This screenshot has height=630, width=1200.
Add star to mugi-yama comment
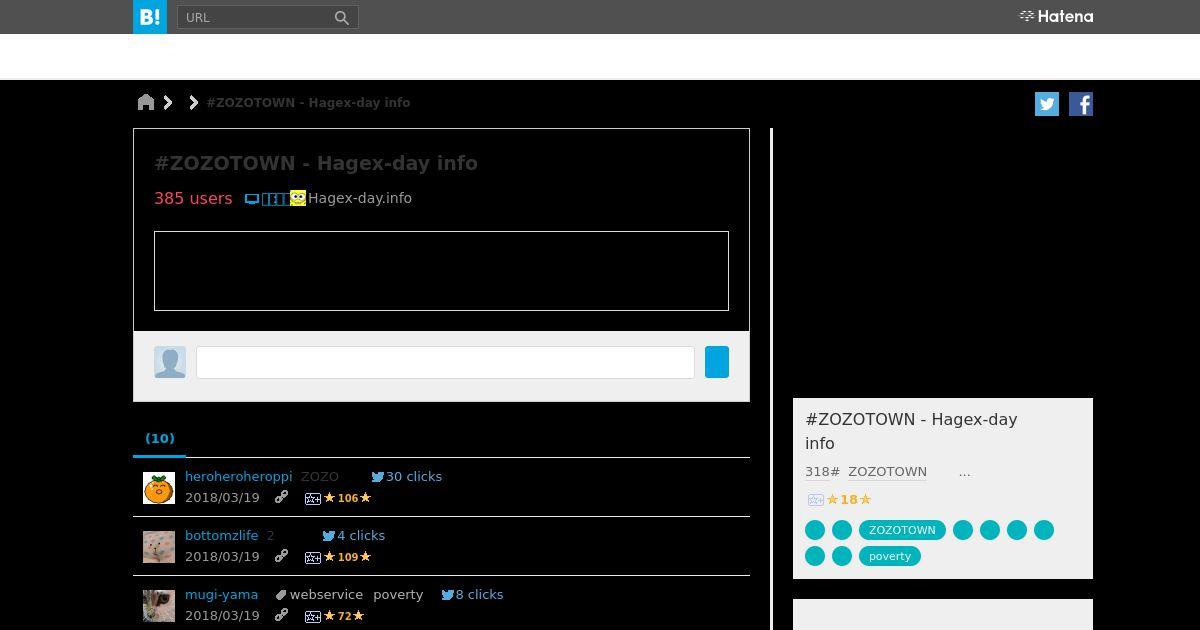point(313,616)
